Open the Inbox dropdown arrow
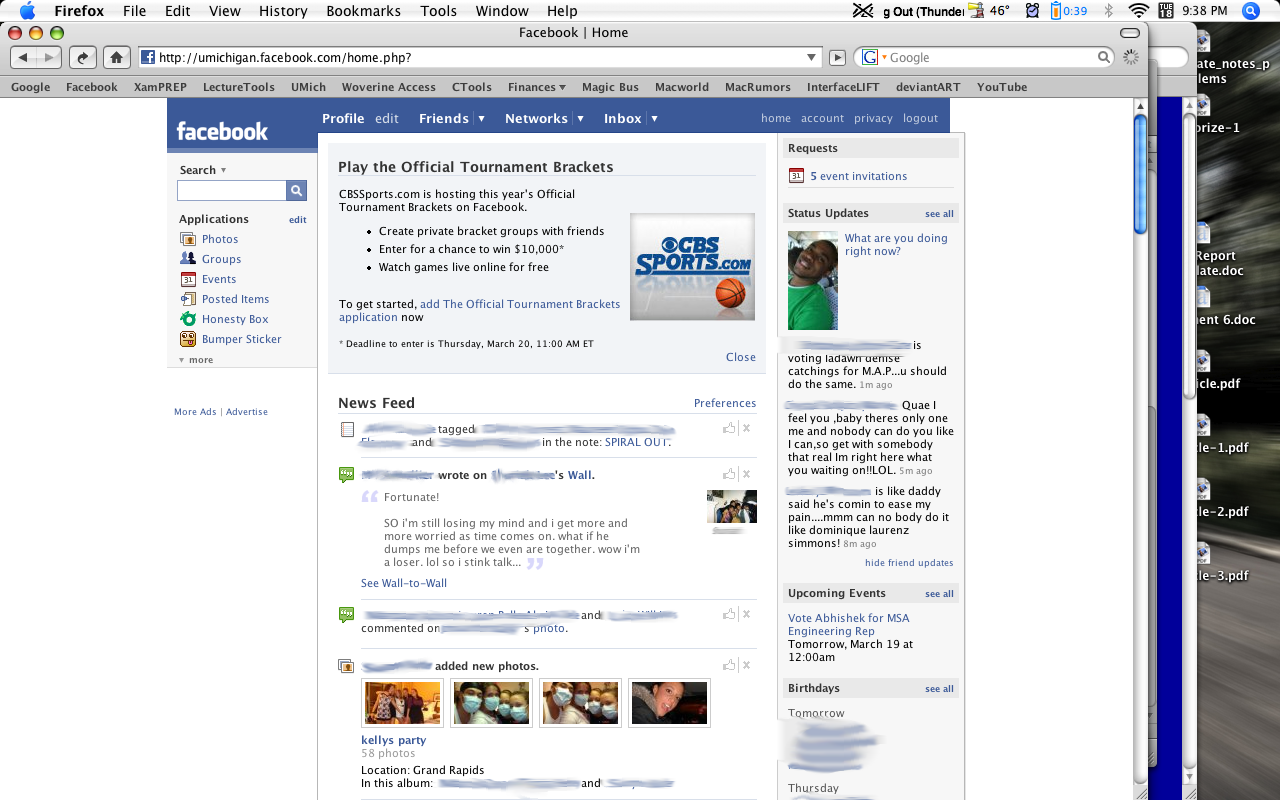The width and height of the screenshot is (1280, 800). (x=654, y=118)
